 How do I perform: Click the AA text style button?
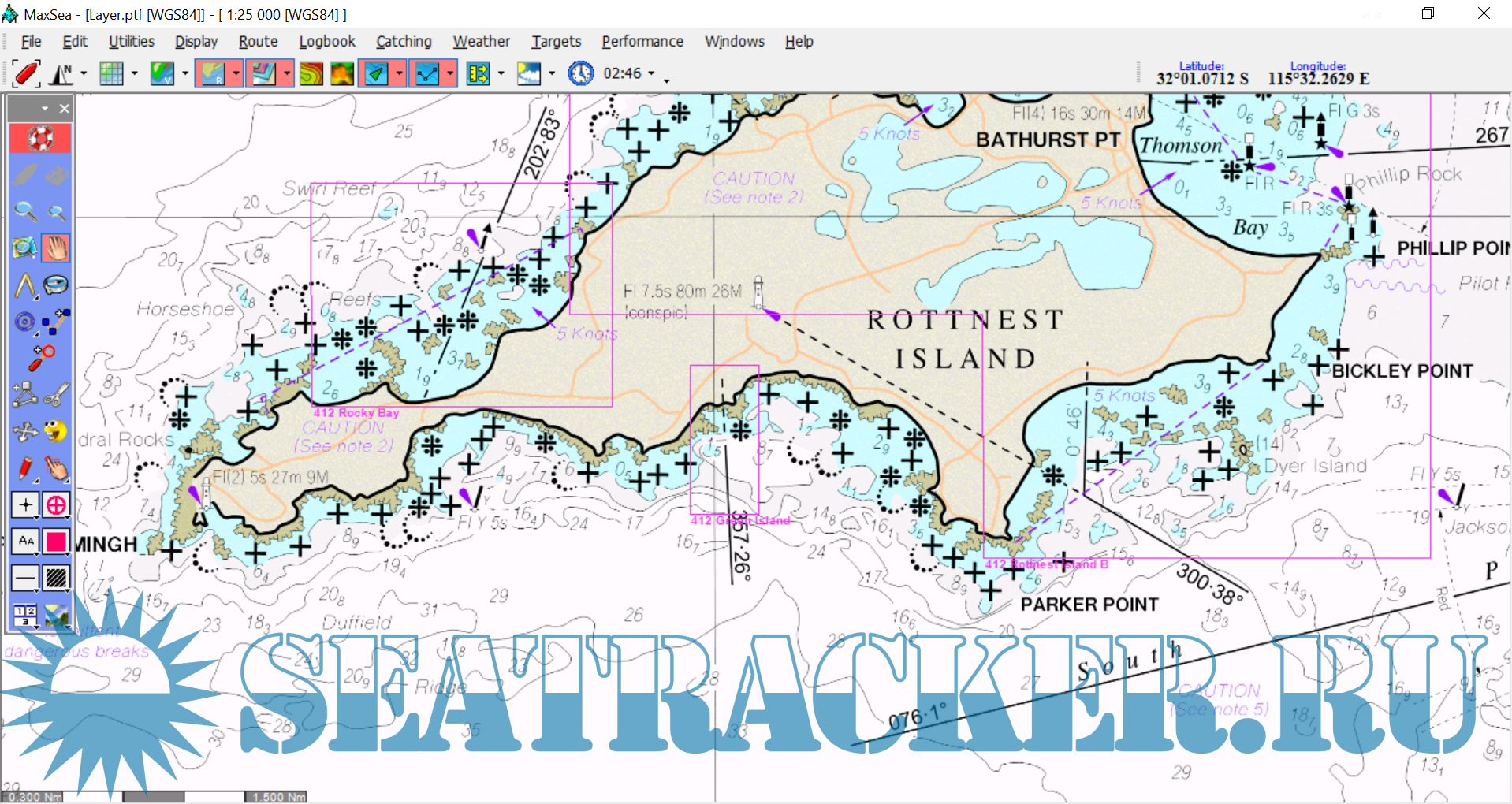(x=25, y=542)
